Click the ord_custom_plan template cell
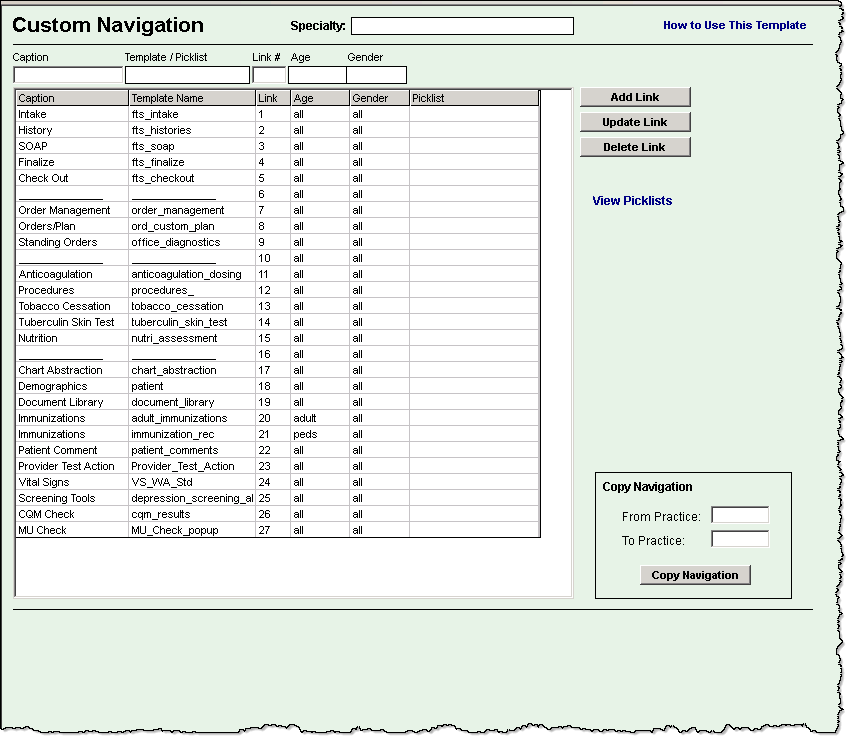This screenshot has width=850, height=739. (192, 226)
